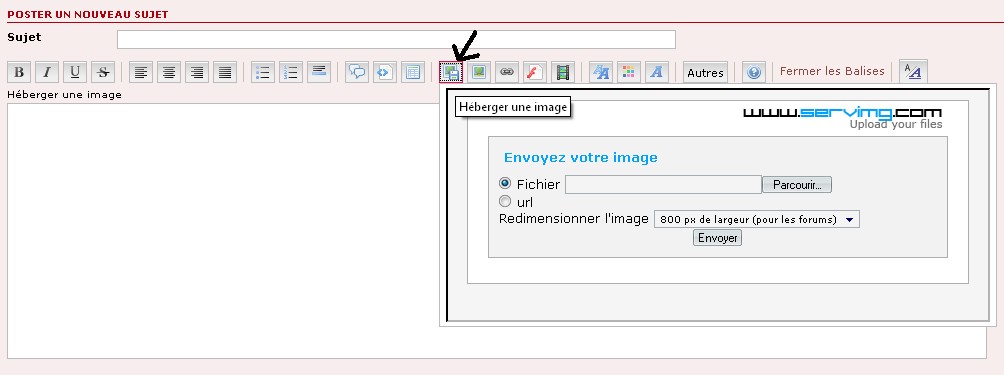Viewport: 1004px width, 375px height.
Task: Click into the Sujet text field
Action: pyautogui.click(x=396, y=40)
